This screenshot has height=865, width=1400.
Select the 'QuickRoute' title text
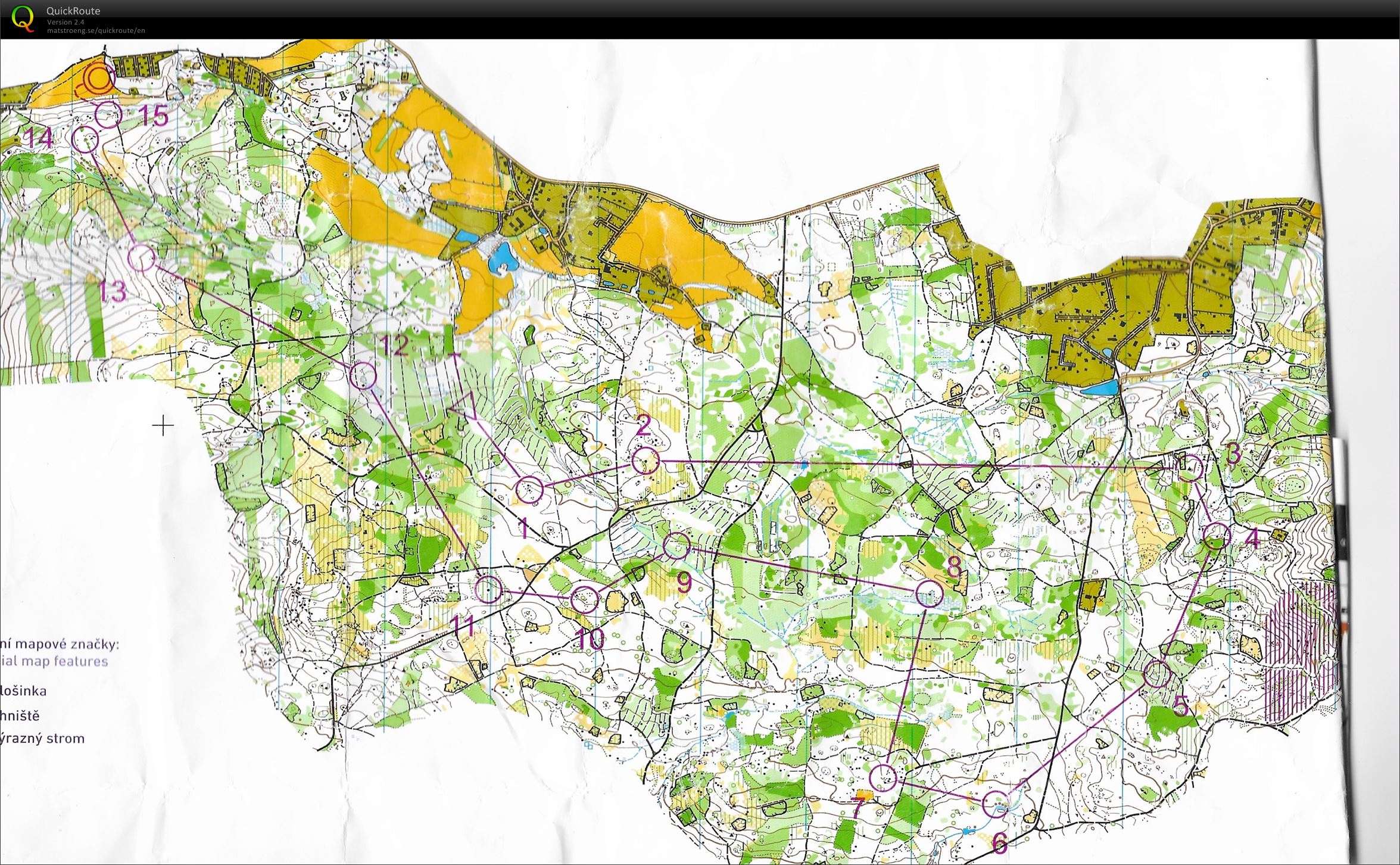pyautogui.click(x=73, y=11)
